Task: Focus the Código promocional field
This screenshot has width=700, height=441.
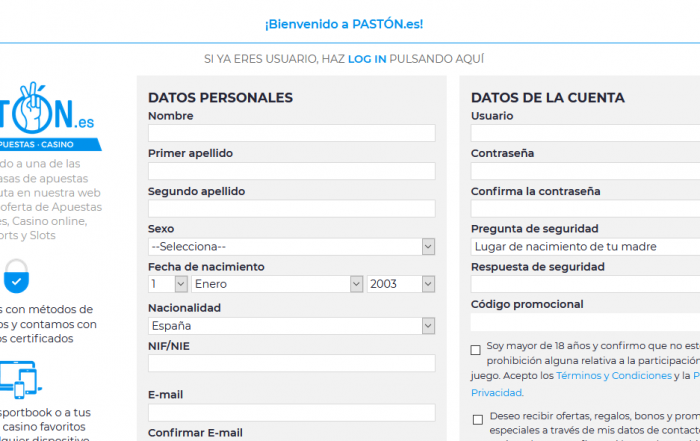Action: click(x=585, y=322)
